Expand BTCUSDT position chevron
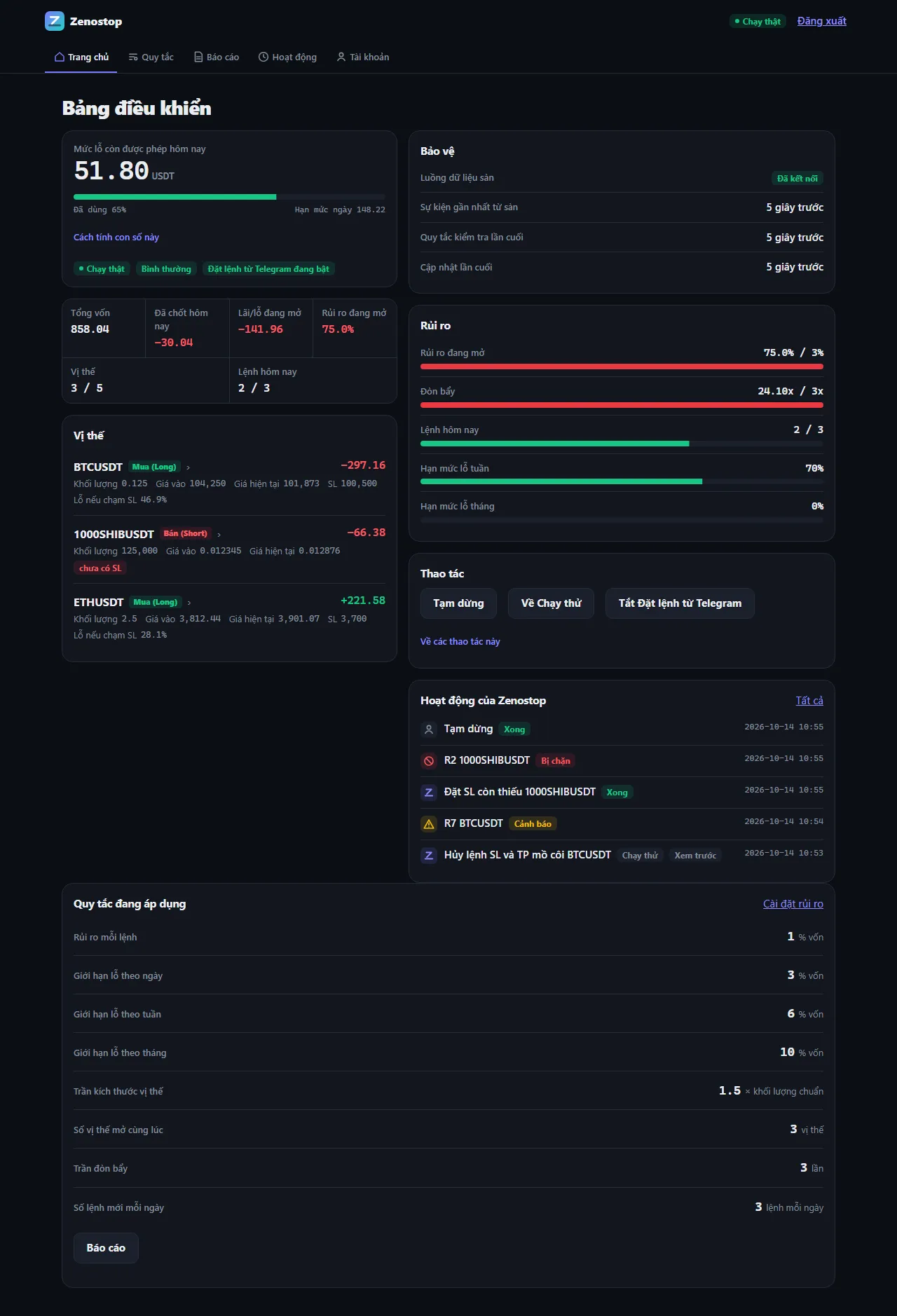Image resolution: width=897 pixels, height=1316 pixels. [188, 467]
